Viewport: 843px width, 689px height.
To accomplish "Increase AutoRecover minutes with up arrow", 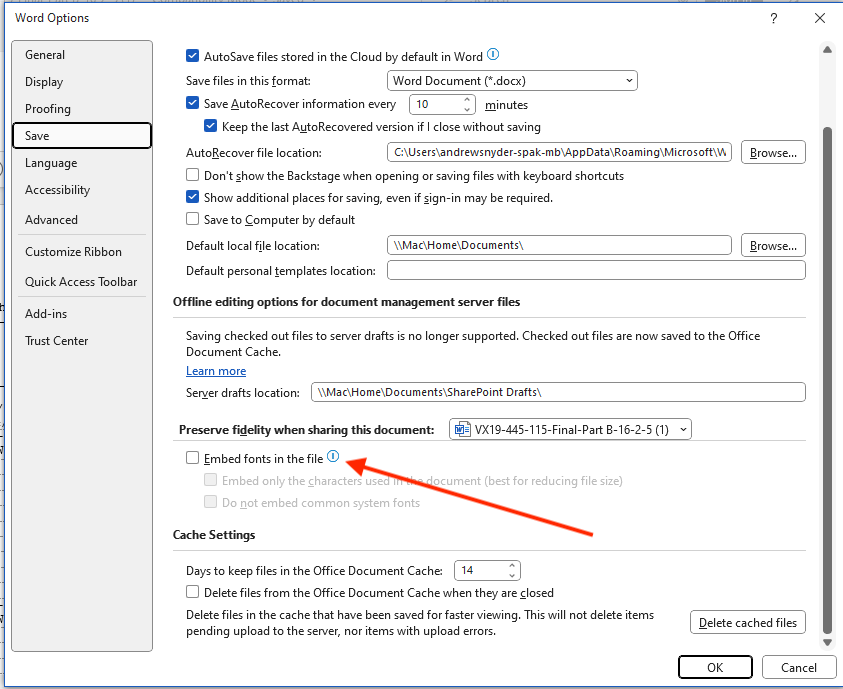I will 468,99.
